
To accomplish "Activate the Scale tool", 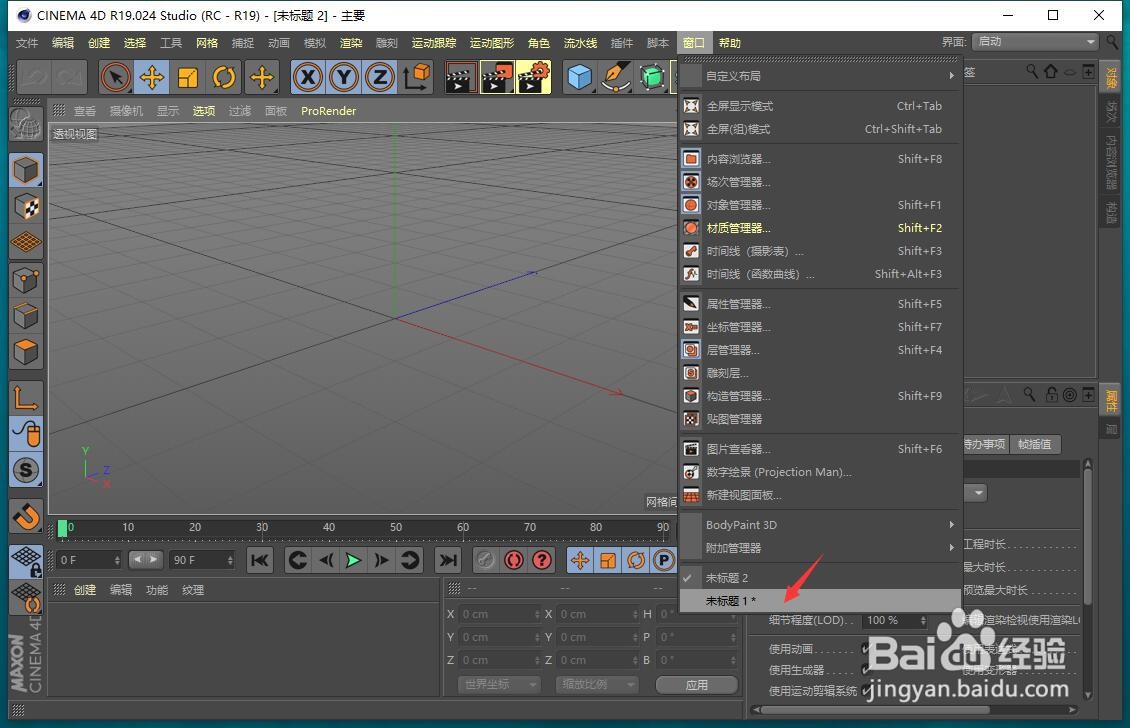I will (x=187, y=77).
